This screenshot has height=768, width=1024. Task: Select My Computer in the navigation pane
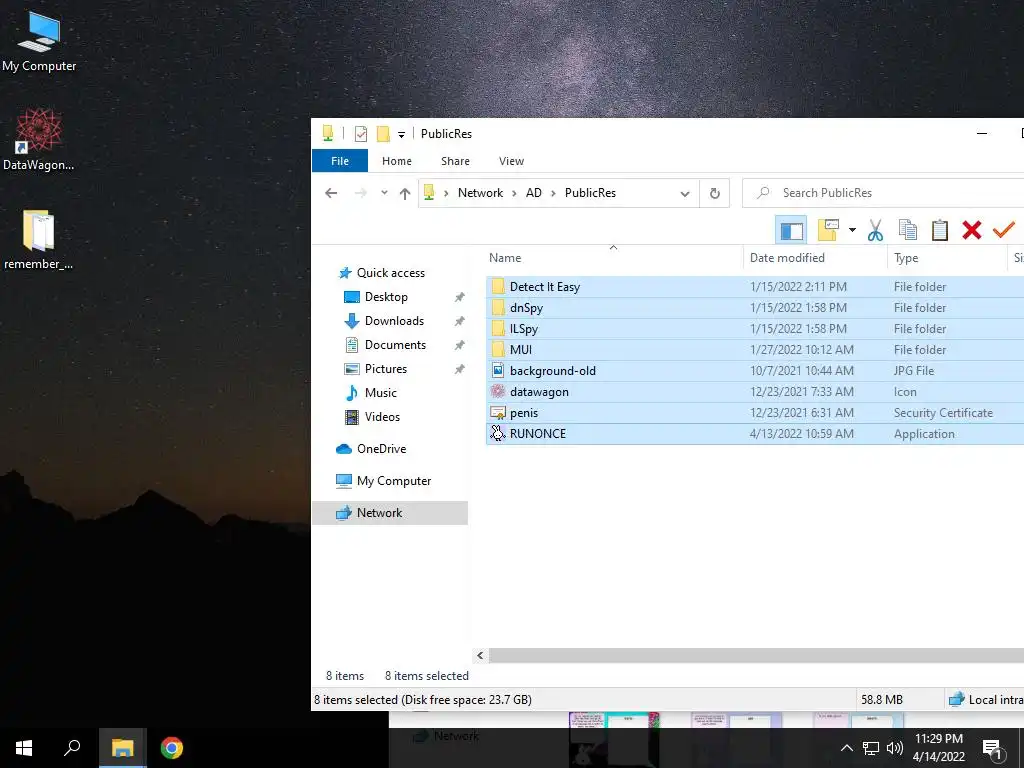pyautogui.click(x=394, y=481)
